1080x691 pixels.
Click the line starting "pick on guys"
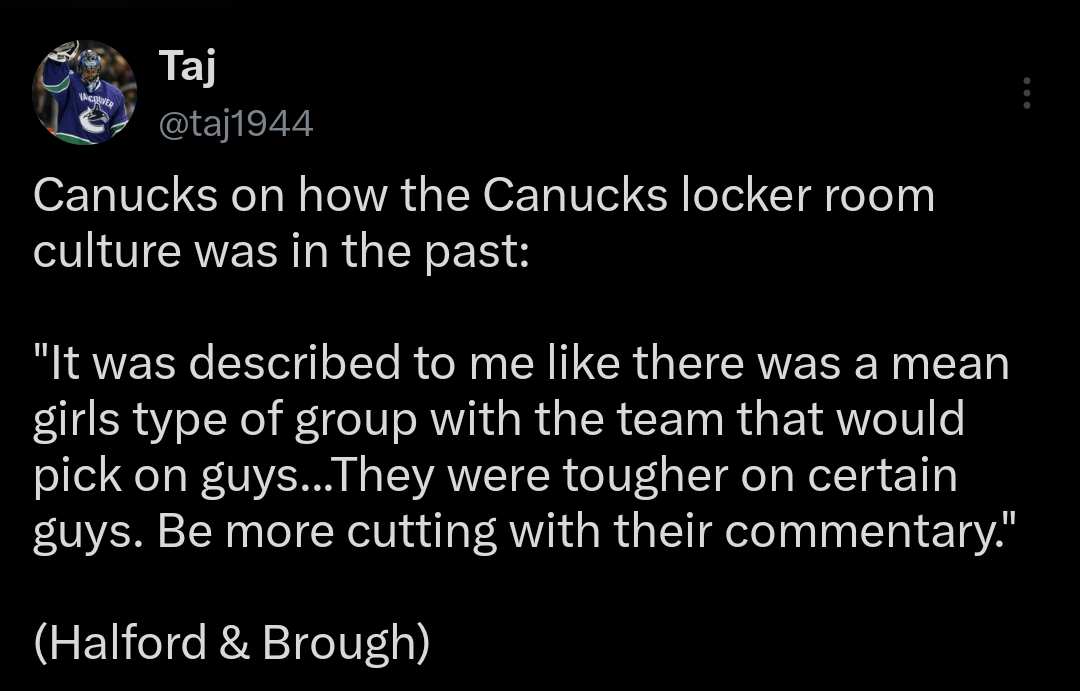pyautogui.click(x=495, y=475)
